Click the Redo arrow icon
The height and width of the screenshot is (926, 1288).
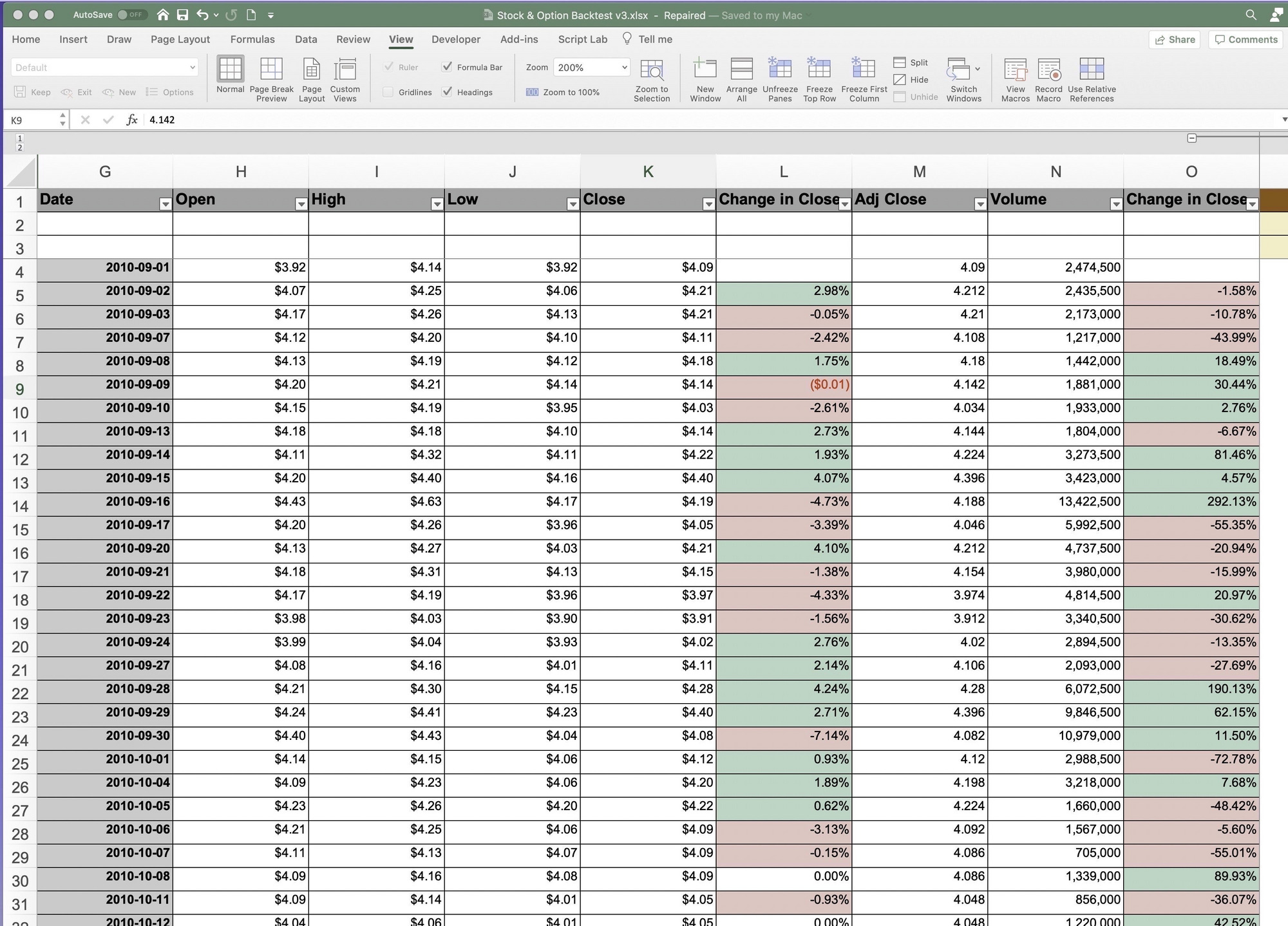231,14
